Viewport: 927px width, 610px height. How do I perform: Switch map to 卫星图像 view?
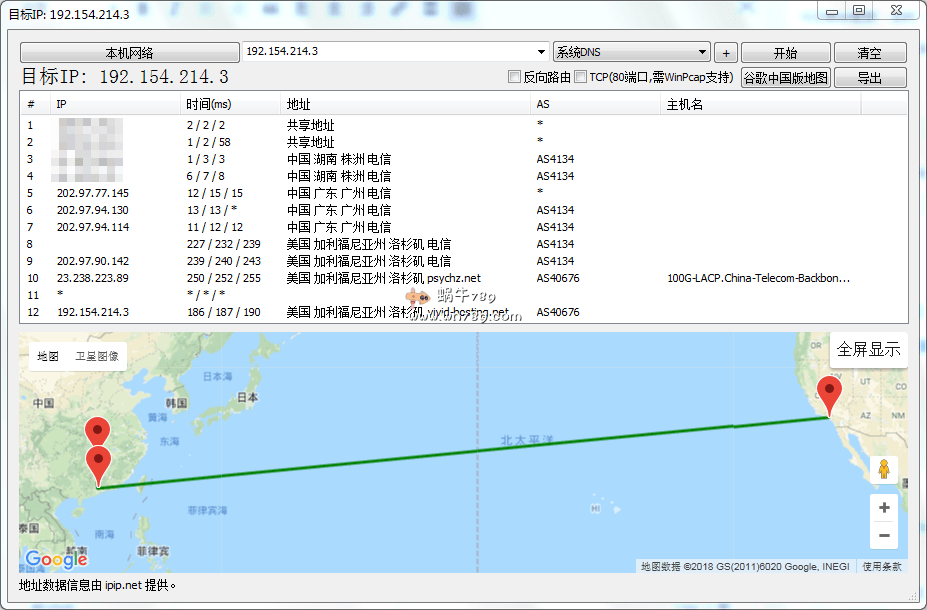[97, 356]
